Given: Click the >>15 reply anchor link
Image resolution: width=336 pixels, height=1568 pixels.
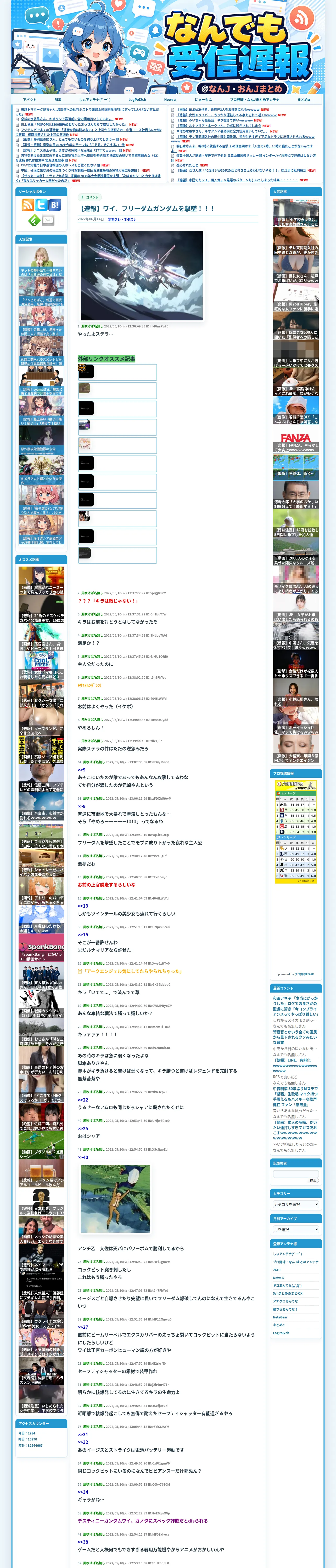Looking at the screenshot, I should pos(83,934).
